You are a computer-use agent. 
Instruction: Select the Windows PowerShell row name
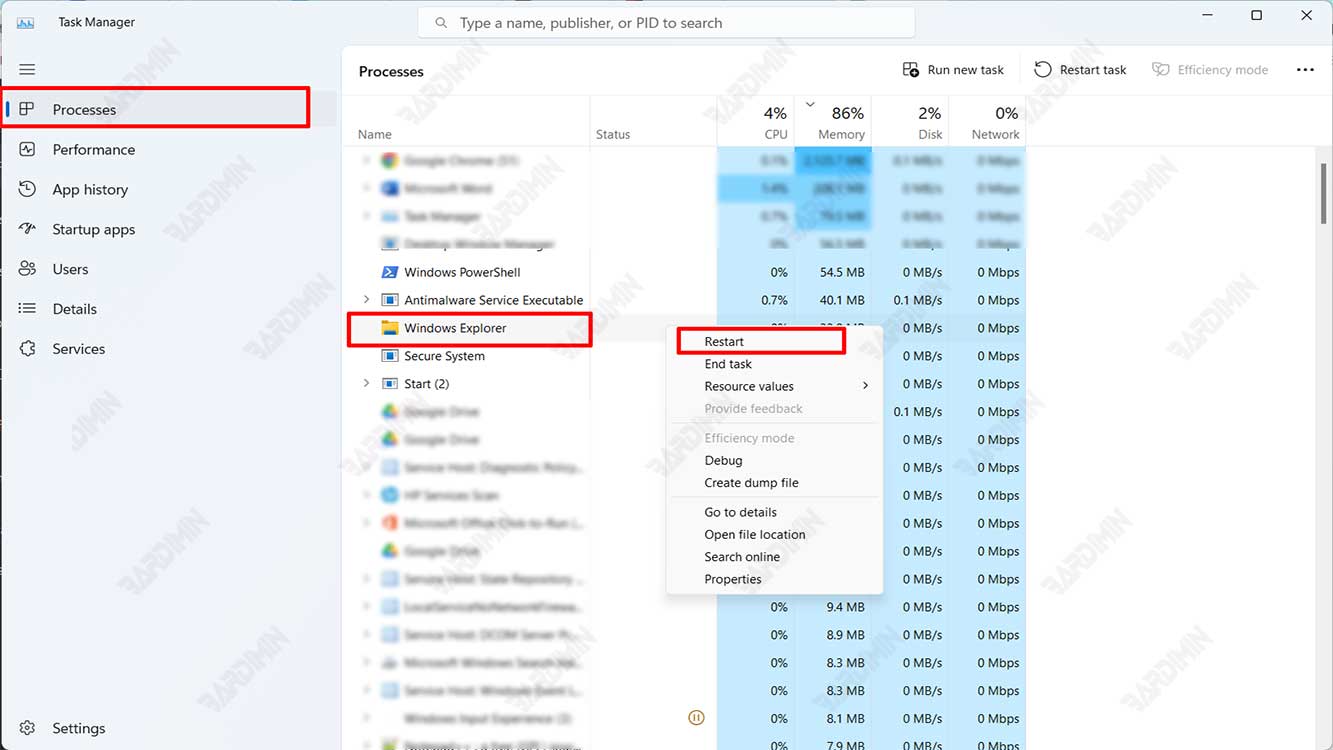(462, 272)
